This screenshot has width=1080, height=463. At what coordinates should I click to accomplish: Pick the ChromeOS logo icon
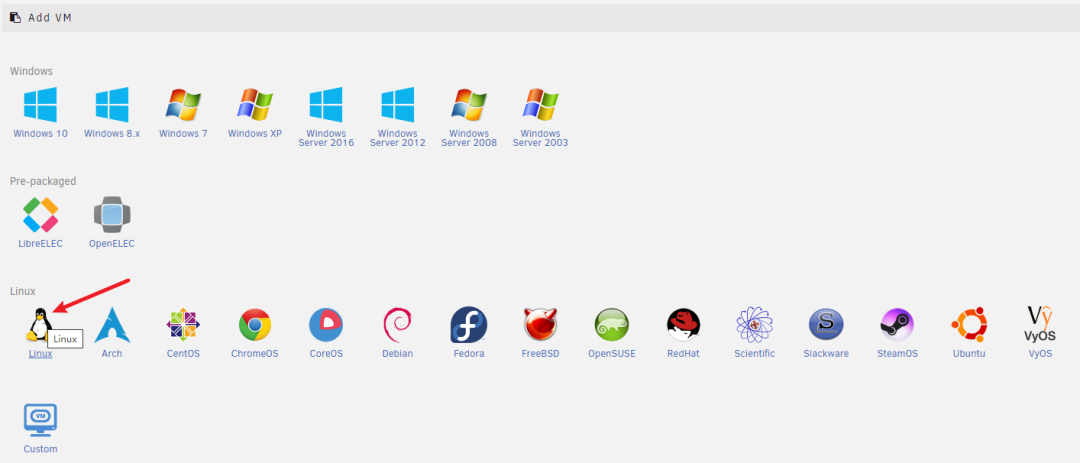click(255, 325)
